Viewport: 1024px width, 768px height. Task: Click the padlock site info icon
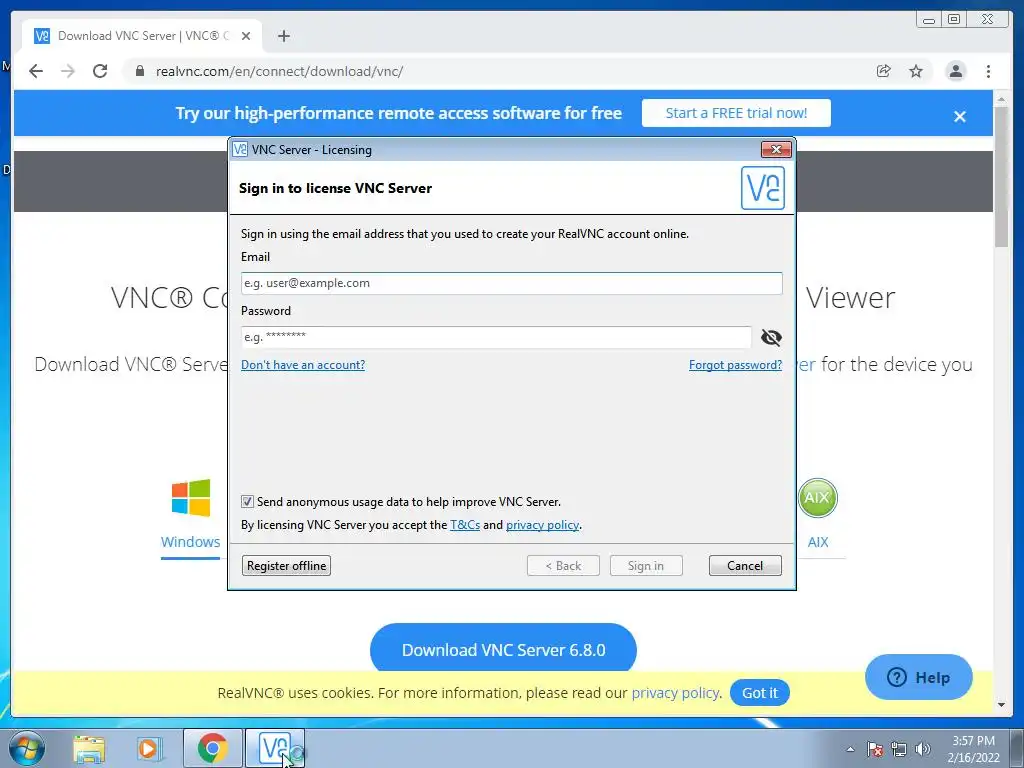click(140, 71)
